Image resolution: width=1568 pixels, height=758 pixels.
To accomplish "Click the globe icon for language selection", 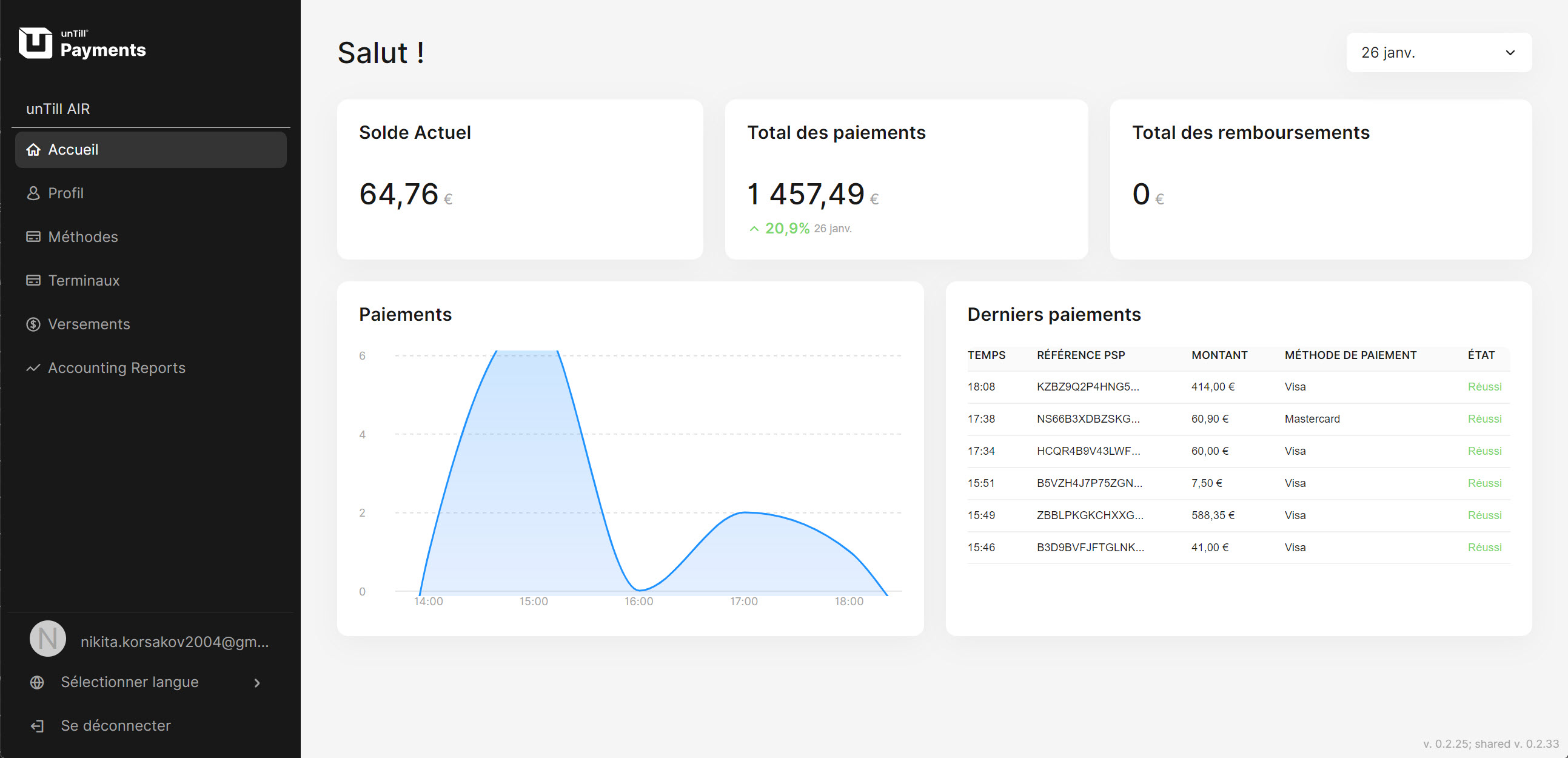I will [x=37, y=683].
